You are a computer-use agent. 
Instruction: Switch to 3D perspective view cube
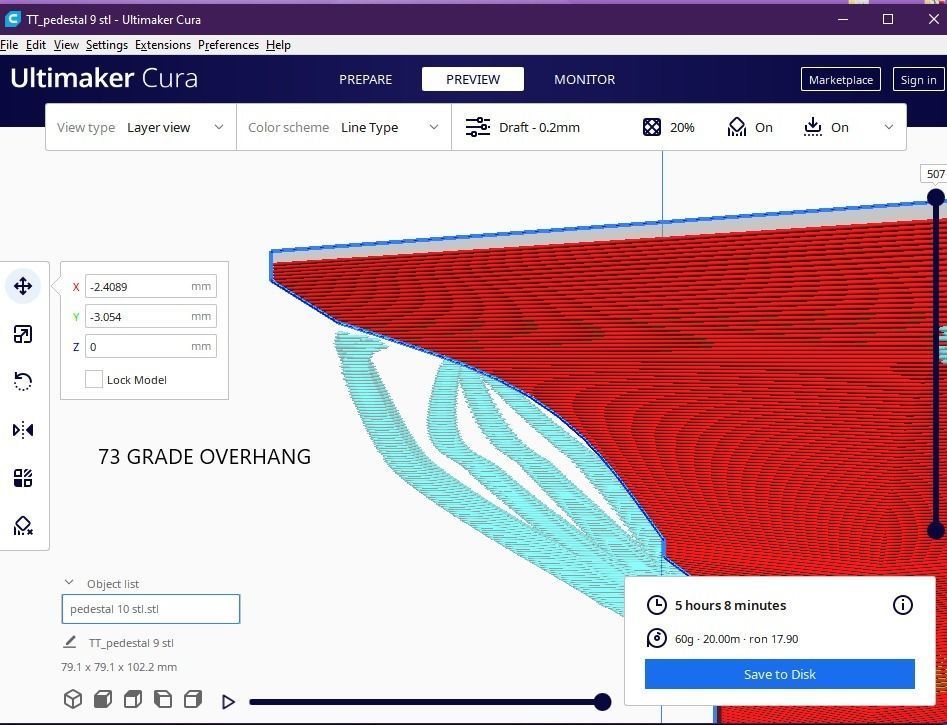73,699
